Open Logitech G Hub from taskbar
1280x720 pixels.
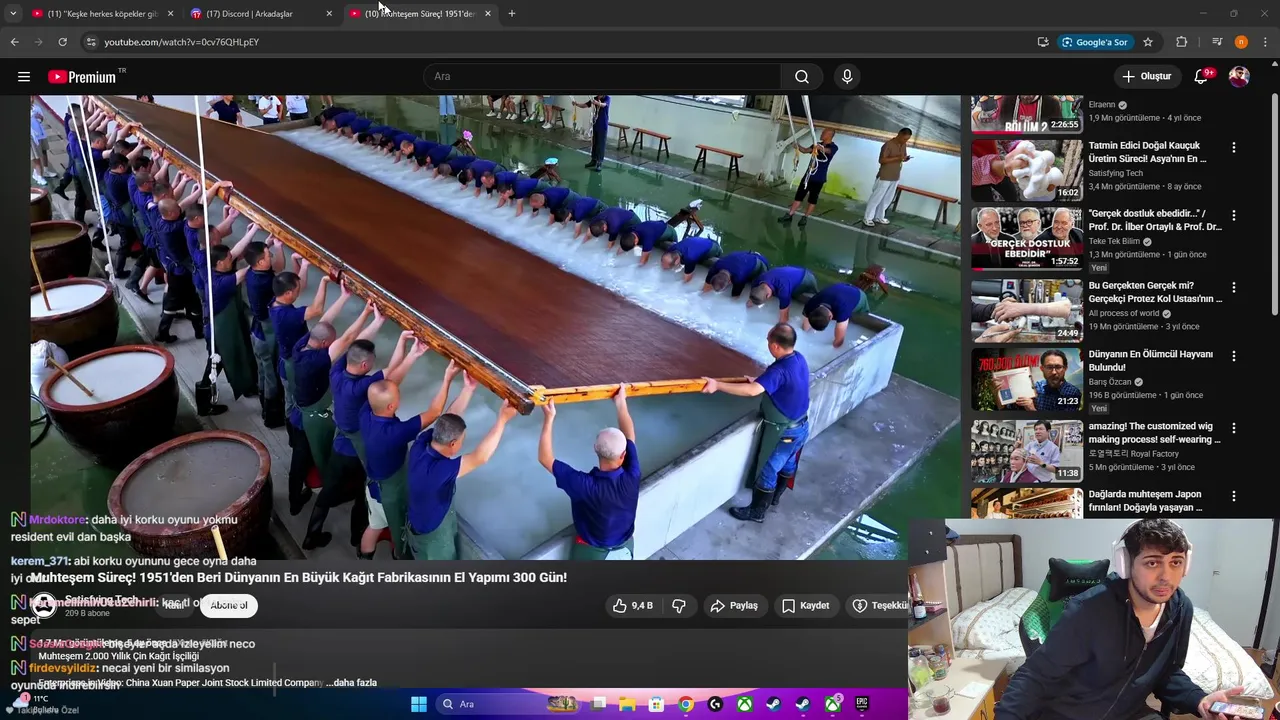pos(715,704)
